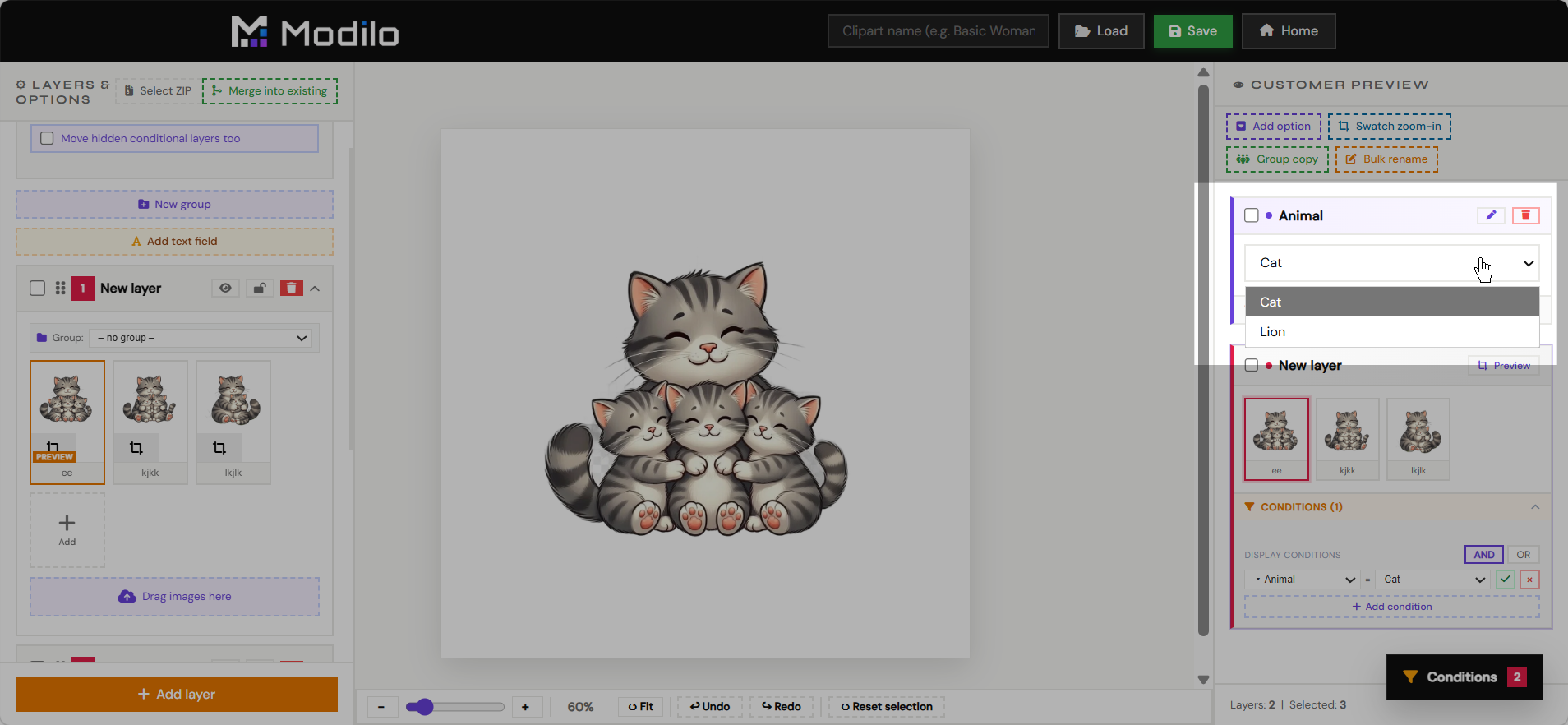
Task: Edit the Animal option with pencil icon
Action: click(x=1491, y=215)
